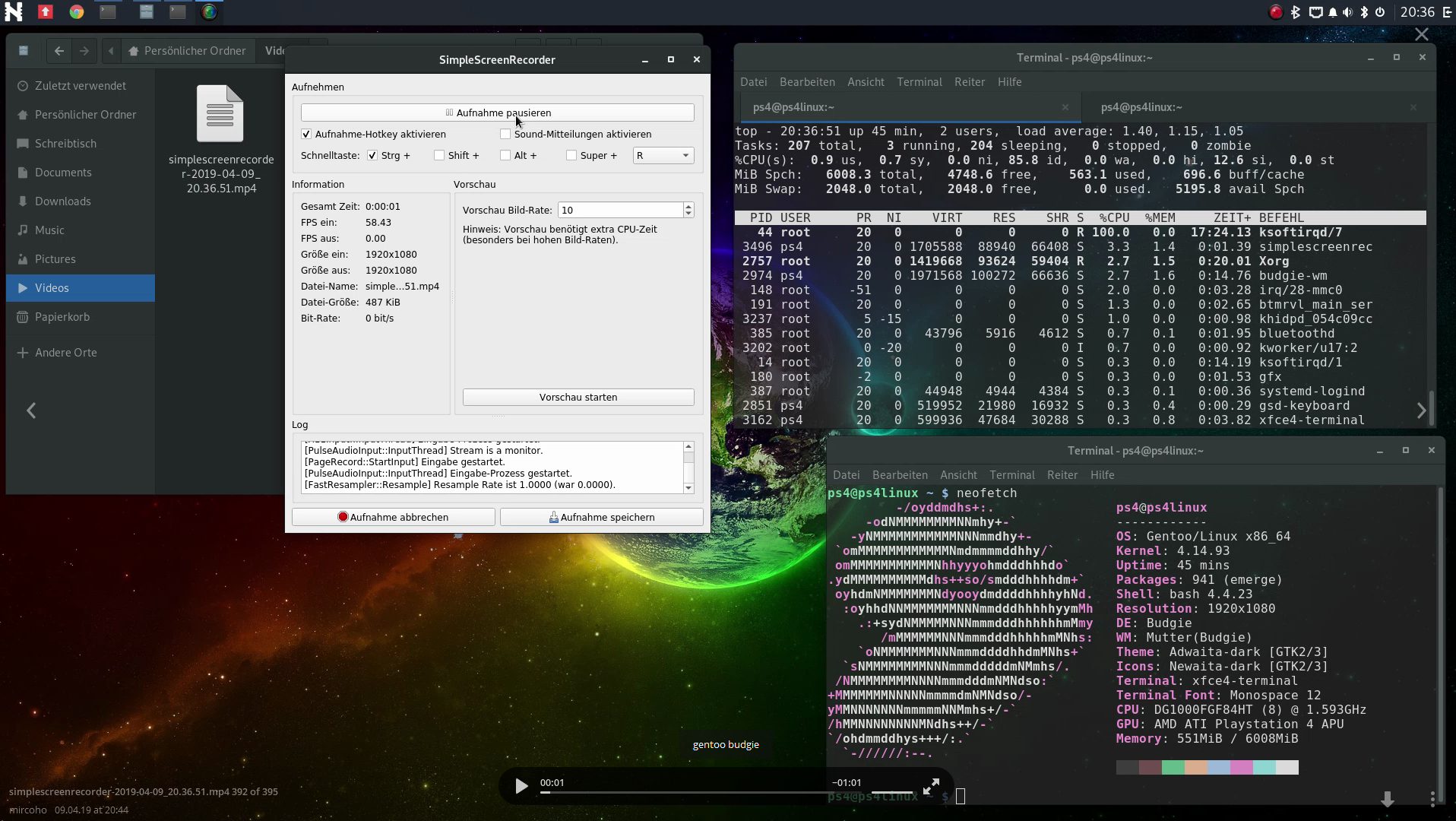1456x821 pixels.
Task: Open the hotkey letter R dropdown
Action: coord(663,156)
